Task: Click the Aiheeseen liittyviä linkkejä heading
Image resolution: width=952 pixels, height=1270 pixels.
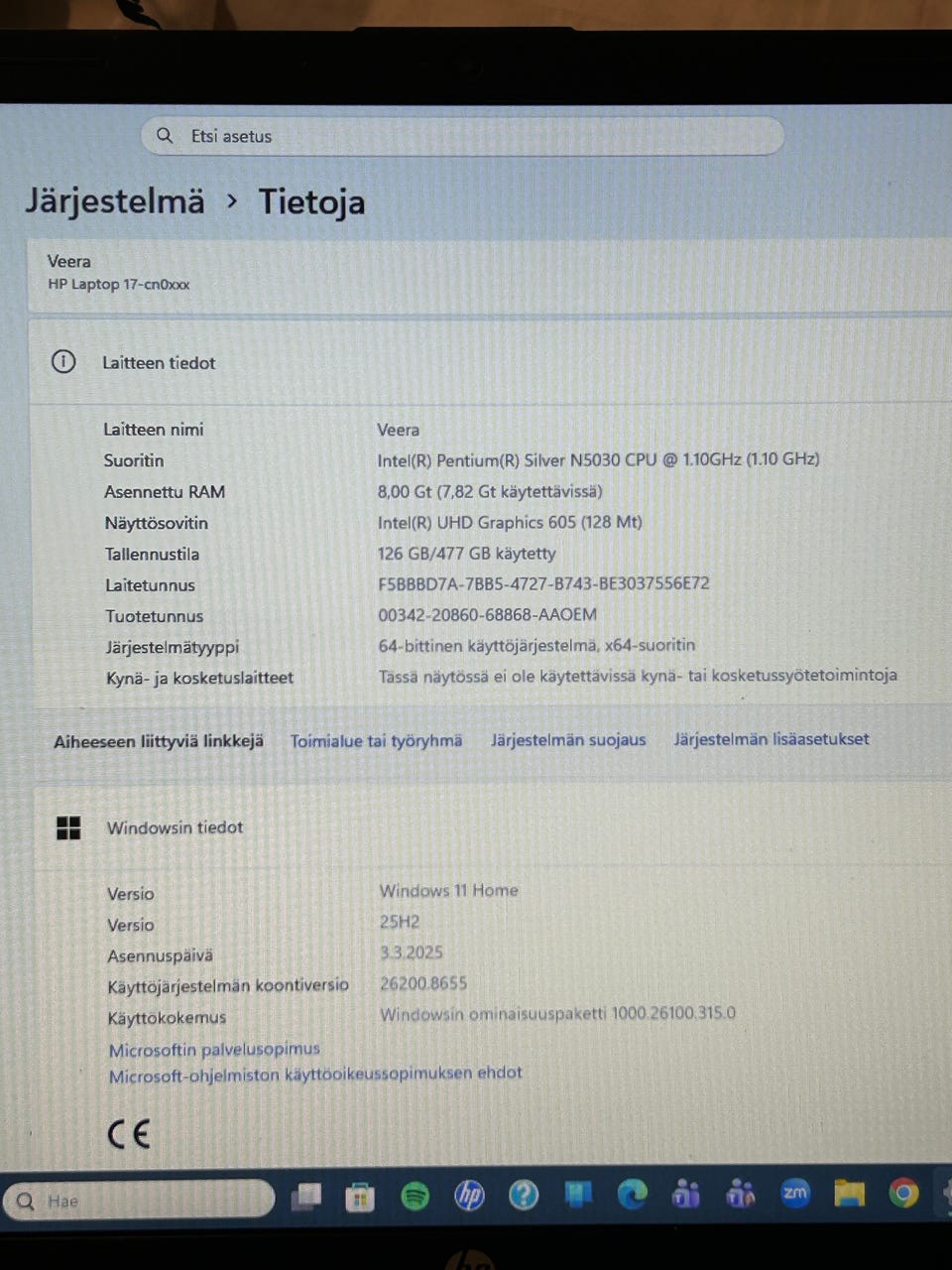Action: [159, 741]
